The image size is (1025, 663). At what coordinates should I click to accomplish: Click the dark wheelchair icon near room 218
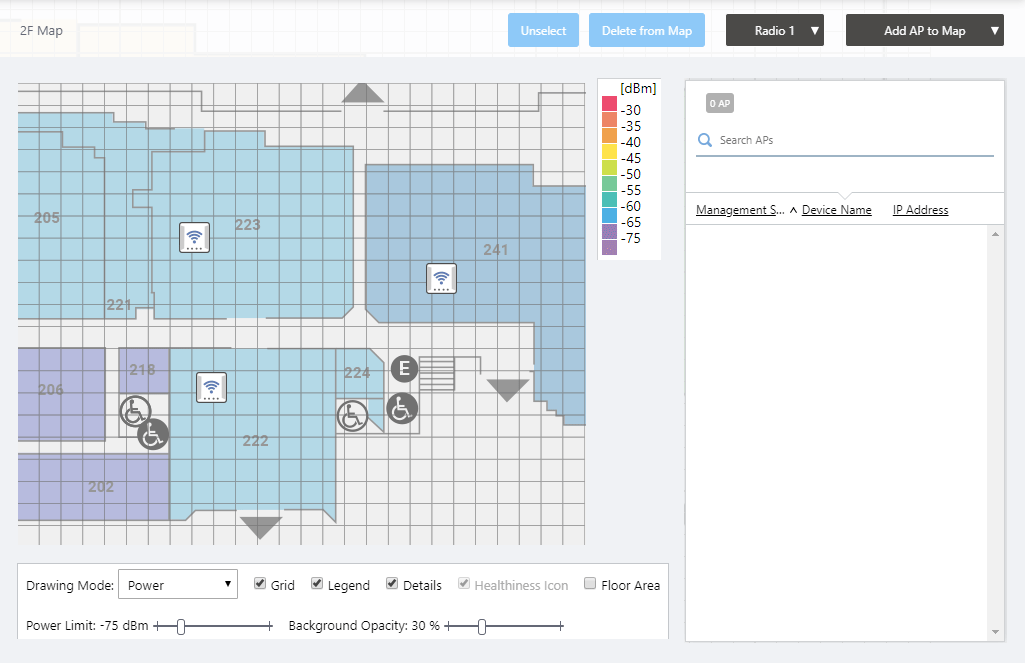(153, 435)
